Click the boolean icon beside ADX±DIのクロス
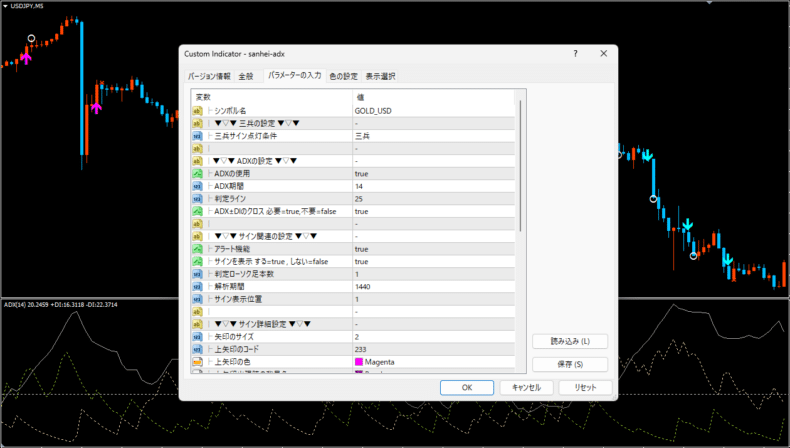Image resolution: width=790 pixels, height=448 pixels. [x=198, y=211]
